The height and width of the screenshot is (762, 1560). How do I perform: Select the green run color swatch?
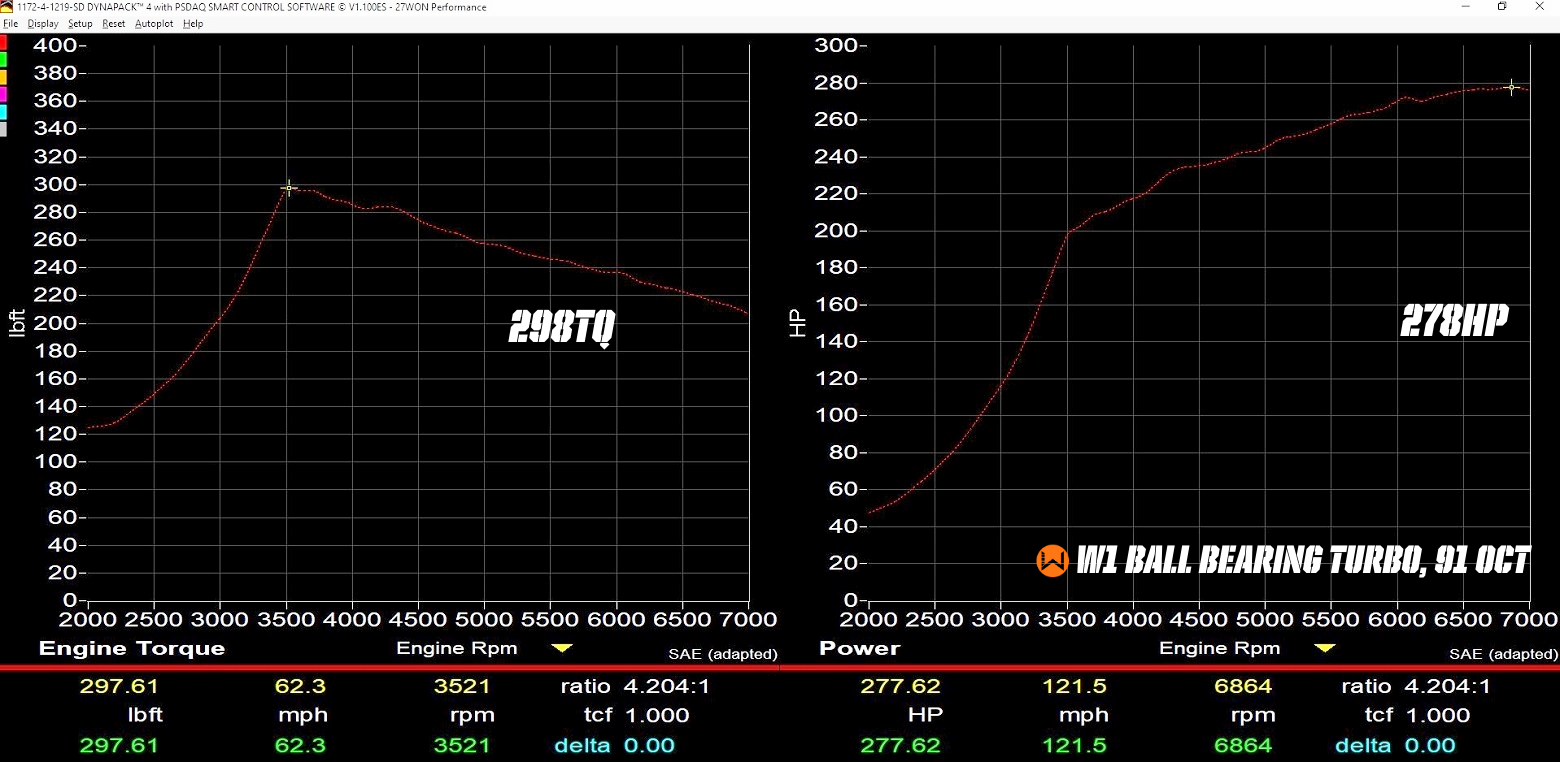4,60
